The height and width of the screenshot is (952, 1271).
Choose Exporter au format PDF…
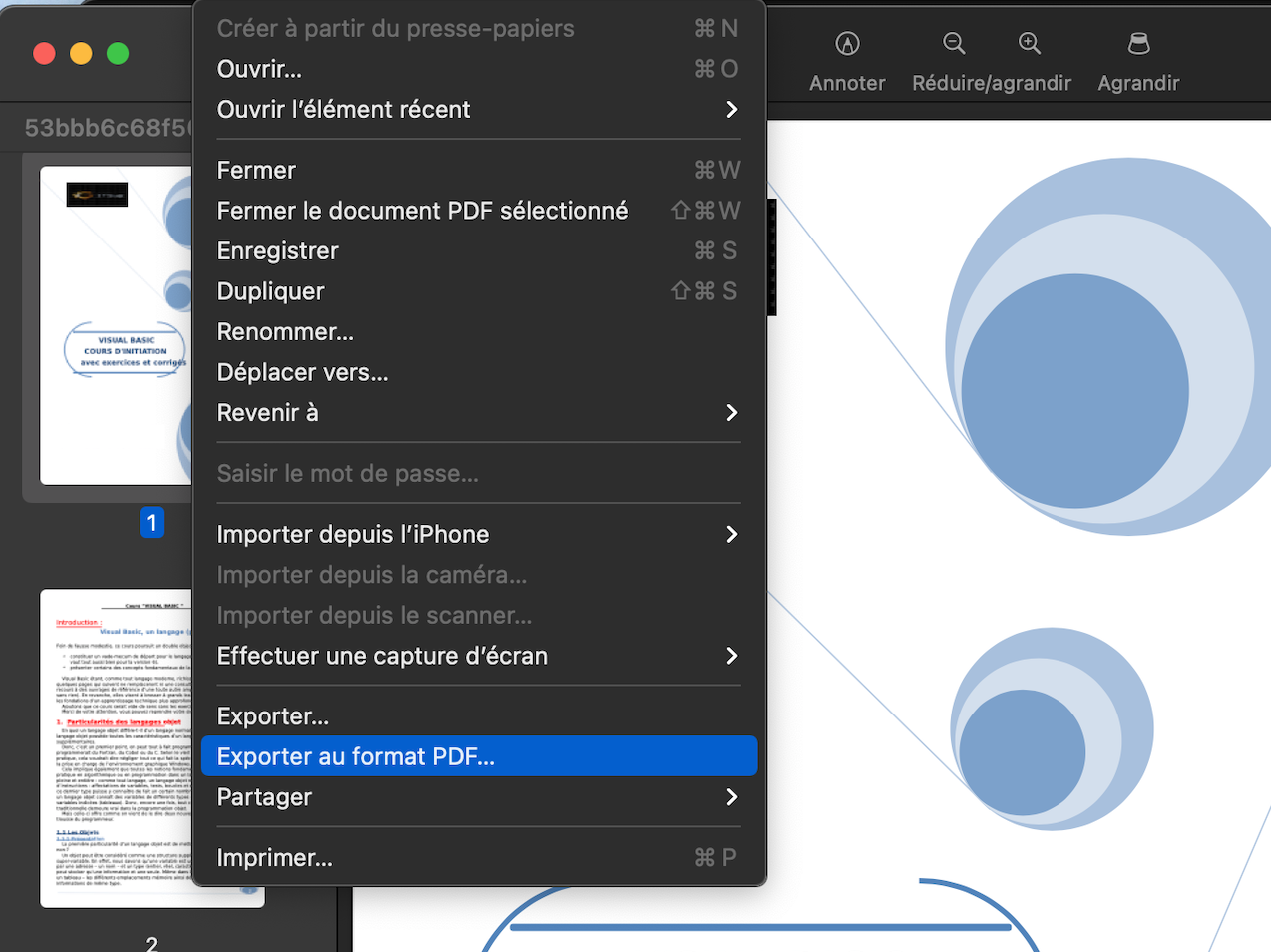point(479,756)
